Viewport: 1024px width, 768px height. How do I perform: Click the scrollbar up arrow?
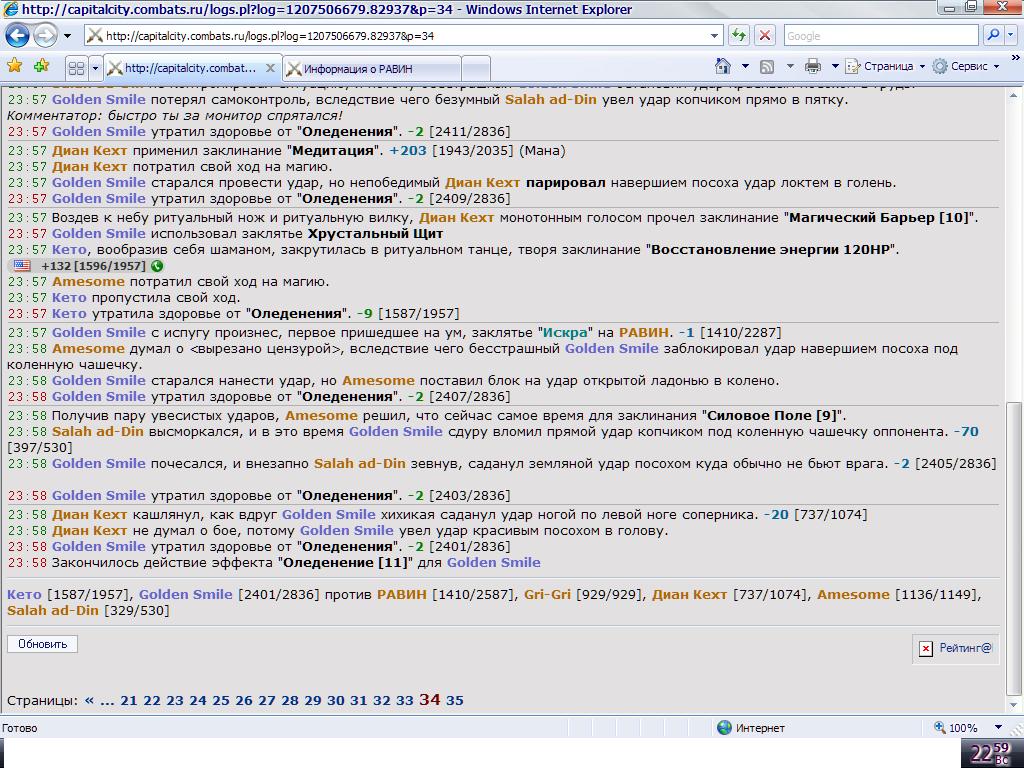tap(1014, 95)
